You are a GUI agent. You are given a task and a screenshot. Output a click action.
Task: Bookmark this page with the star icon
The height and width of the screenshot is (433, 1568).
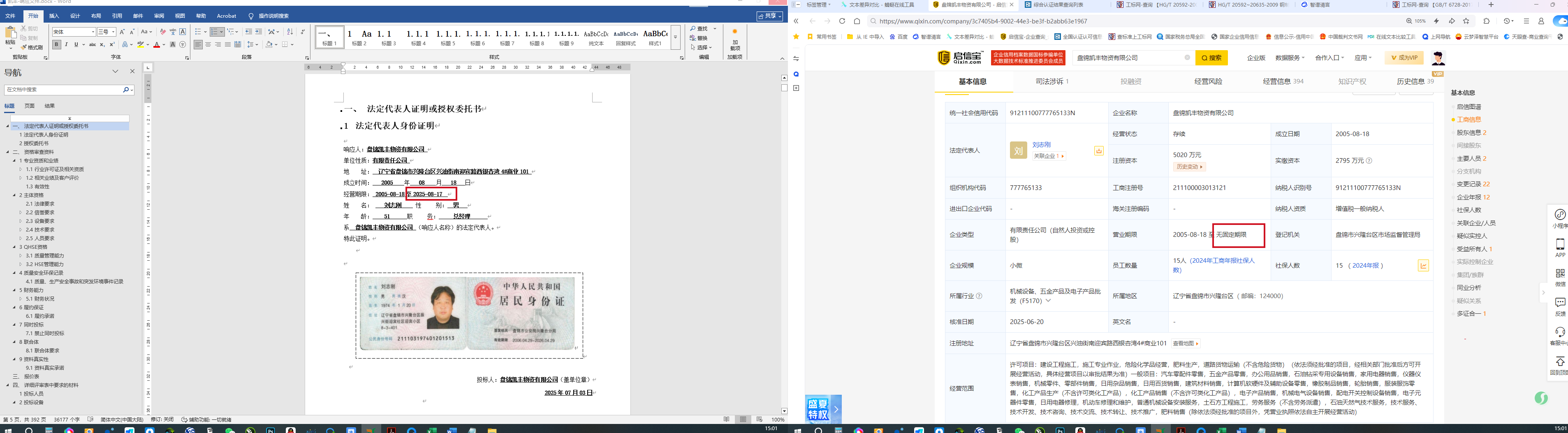tap(1466, 21)
